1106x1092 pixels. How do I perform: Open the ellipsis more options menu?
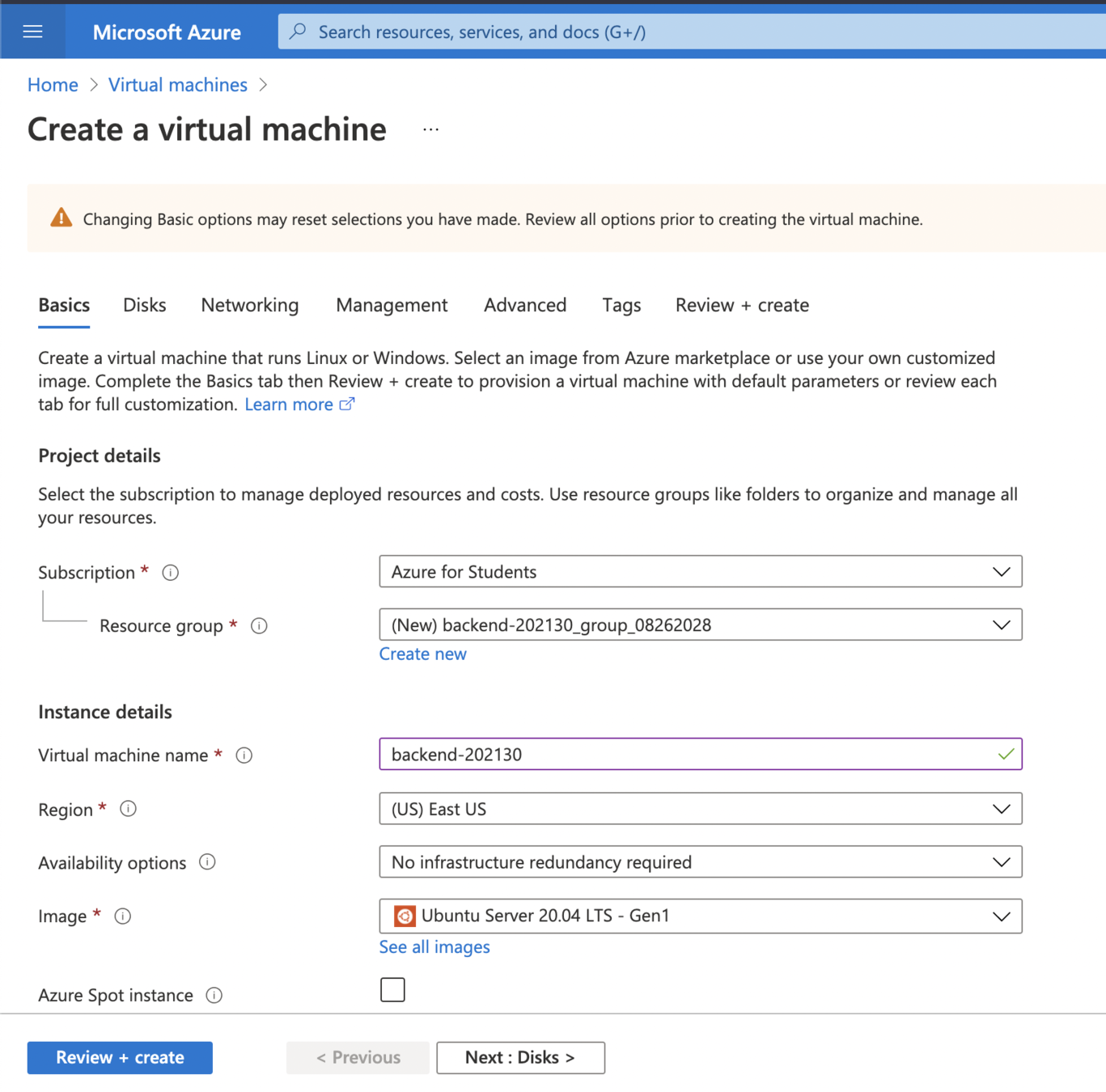(x=430, y=129)
